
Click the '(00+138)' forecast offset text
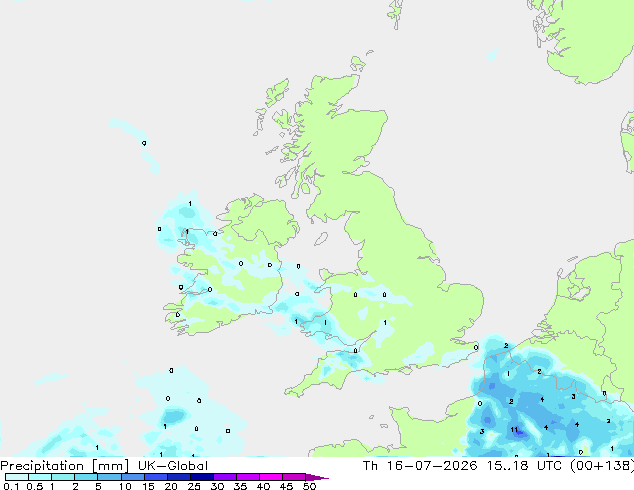(x=602, y=466)
